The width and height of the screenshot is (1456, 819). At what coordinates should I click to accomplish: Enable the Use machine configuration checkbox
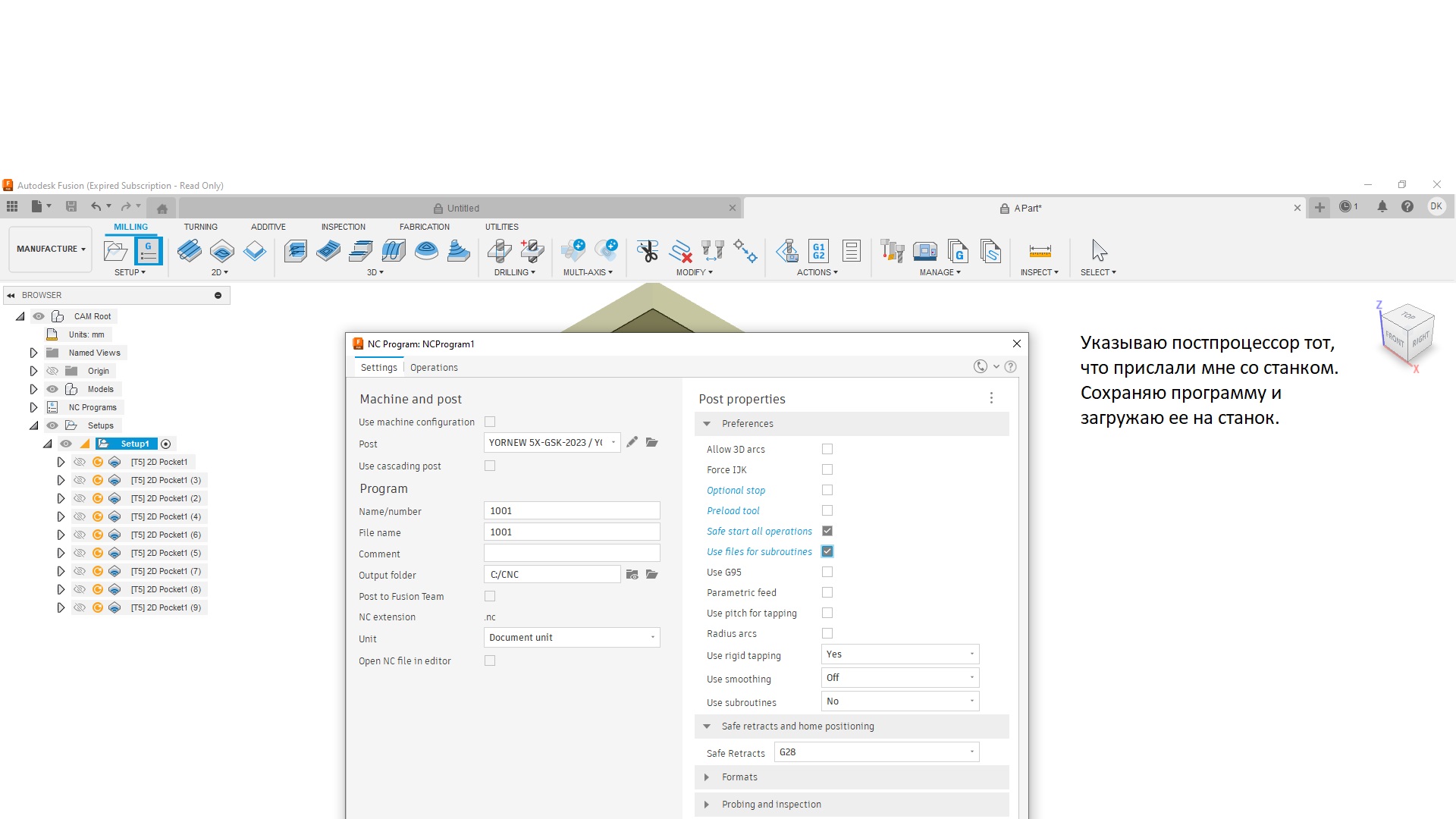pyautogui.click(x=490, y=422)
